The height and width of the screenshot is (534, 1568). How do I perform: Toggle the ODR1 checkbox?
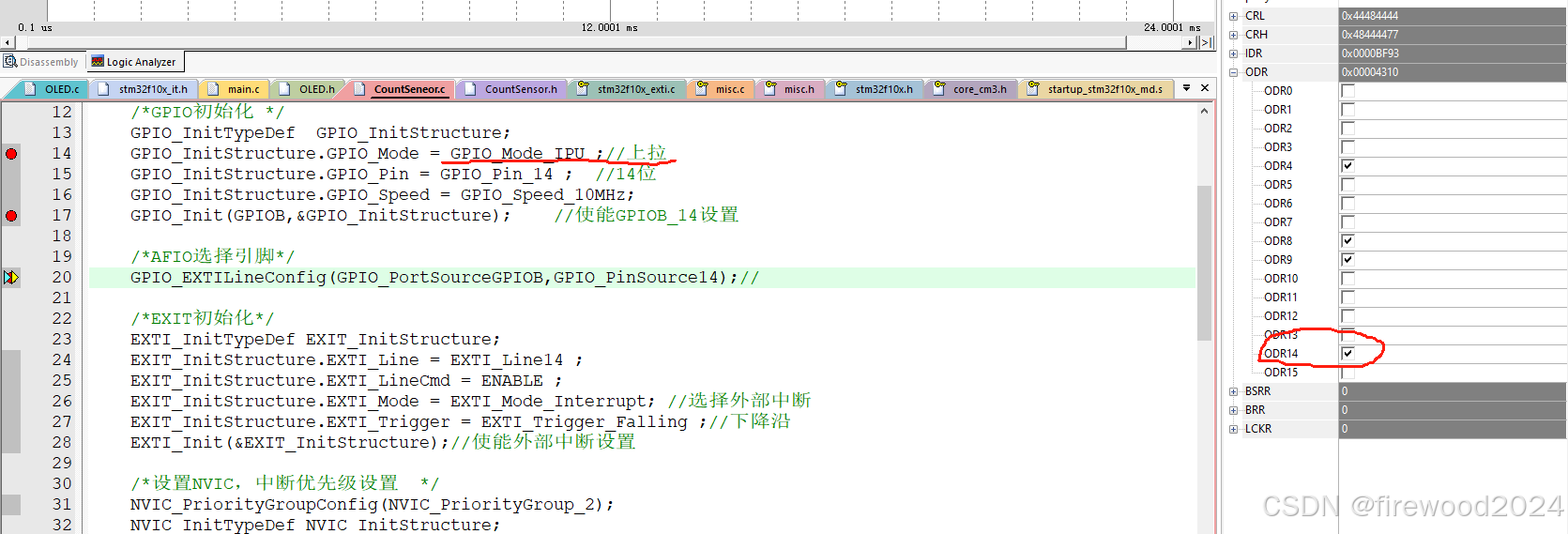[1347, 110]
